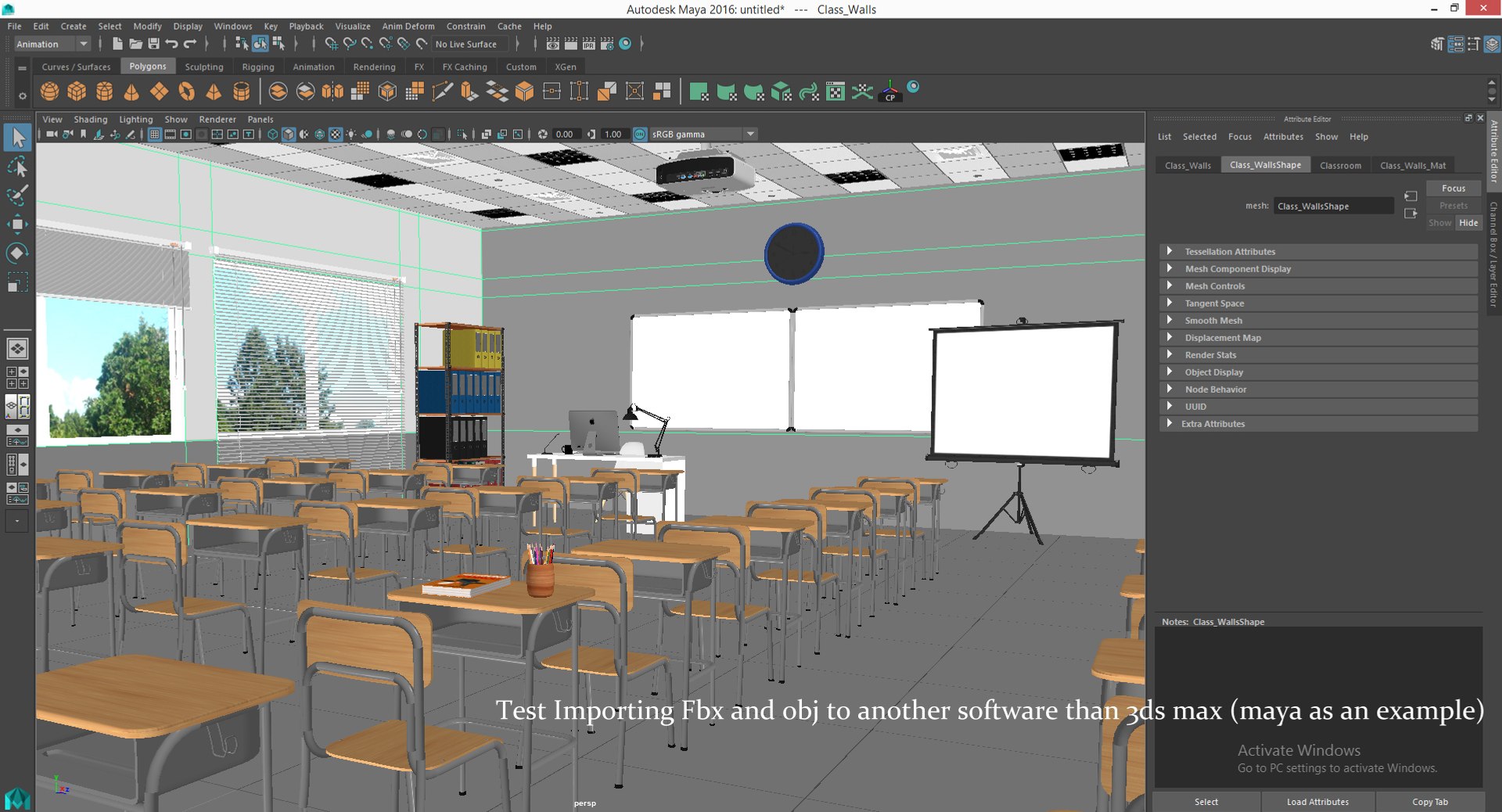Click the Open Scene folder icon
Viewport: 1502px width, 812px height.
click(x=135, y=44)
